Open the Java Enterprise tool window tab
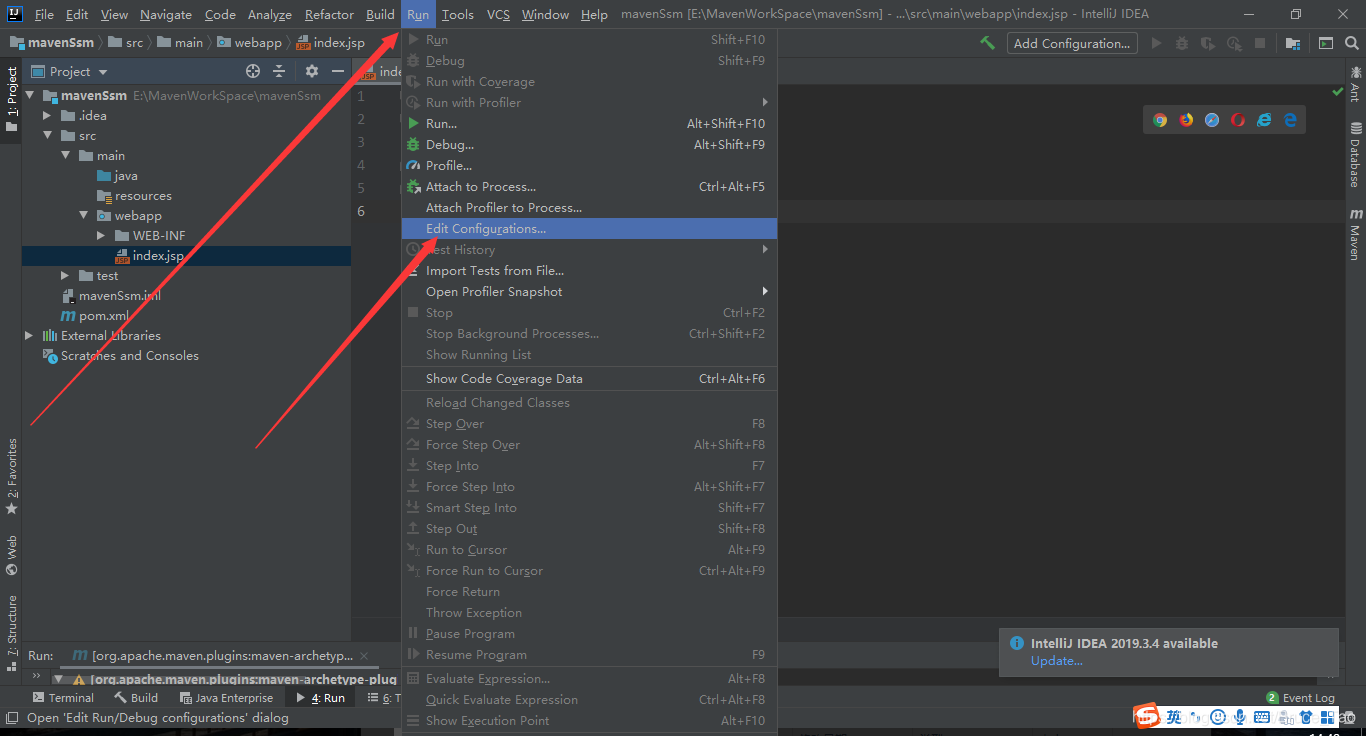 click(x=226, y=698)
